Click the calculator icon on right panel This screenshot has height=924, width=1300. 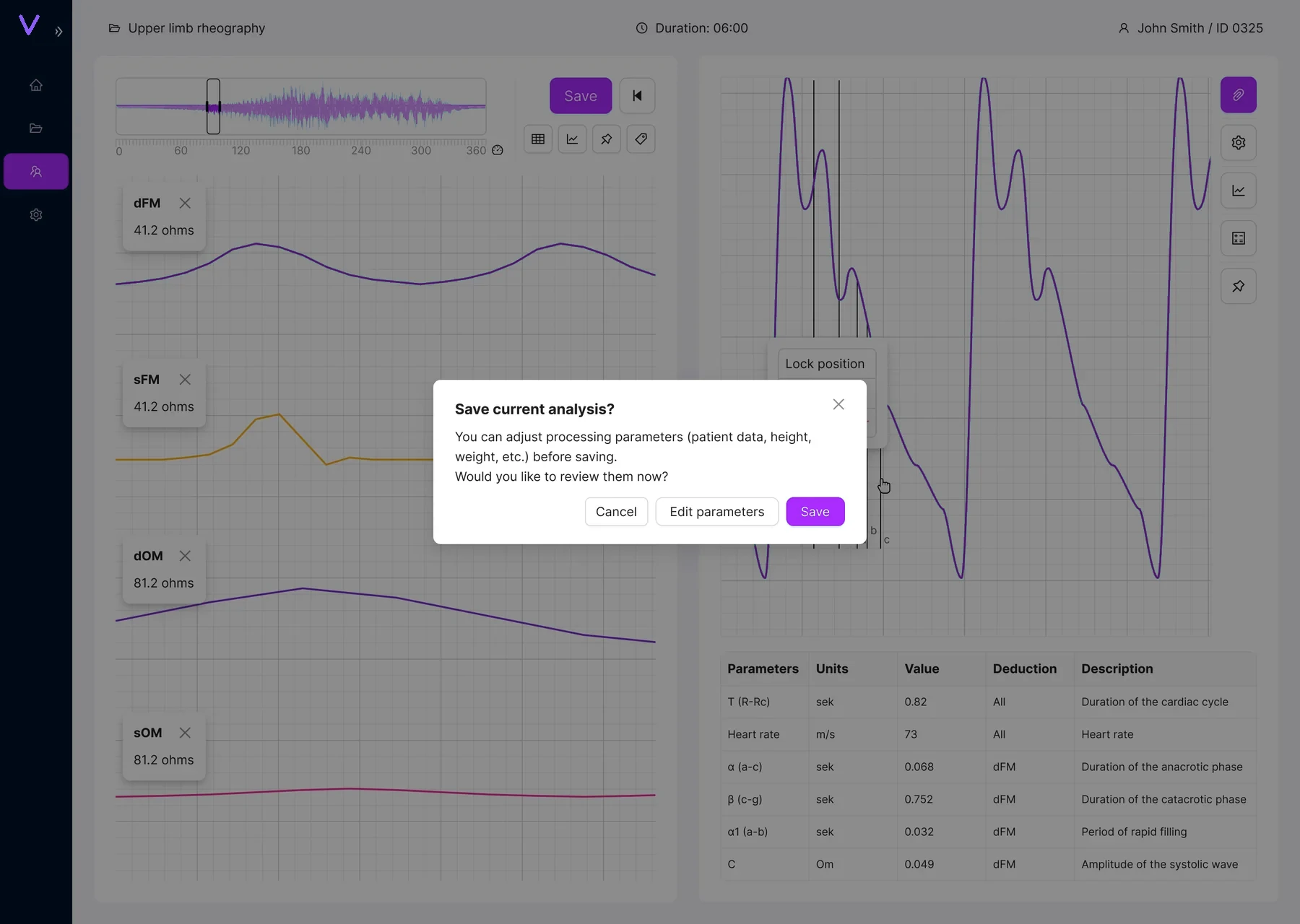[1239, 238]
